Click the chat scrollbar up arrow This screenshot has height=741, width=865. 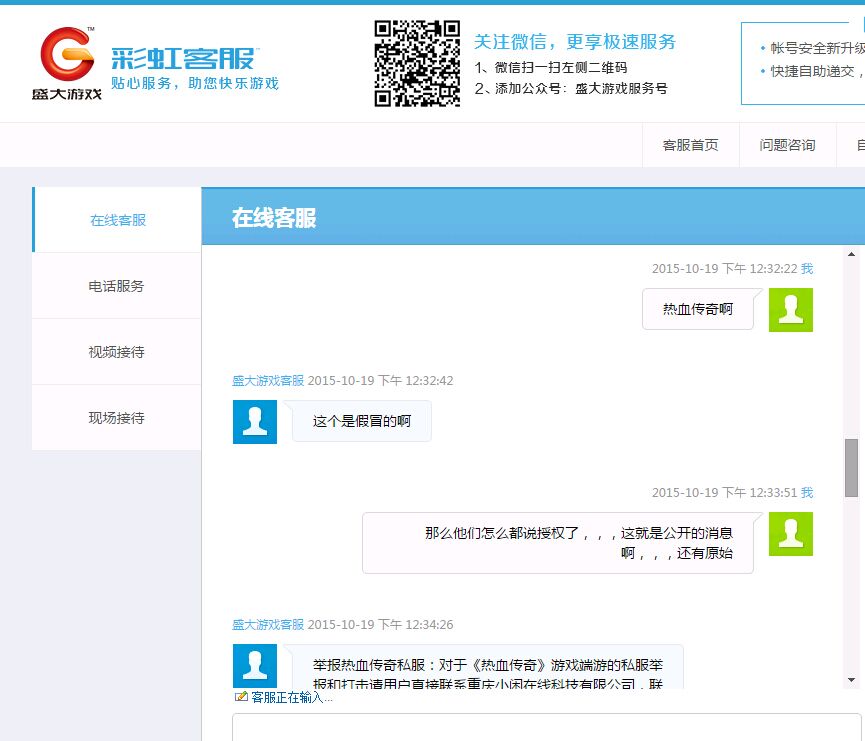coord(851,254)
